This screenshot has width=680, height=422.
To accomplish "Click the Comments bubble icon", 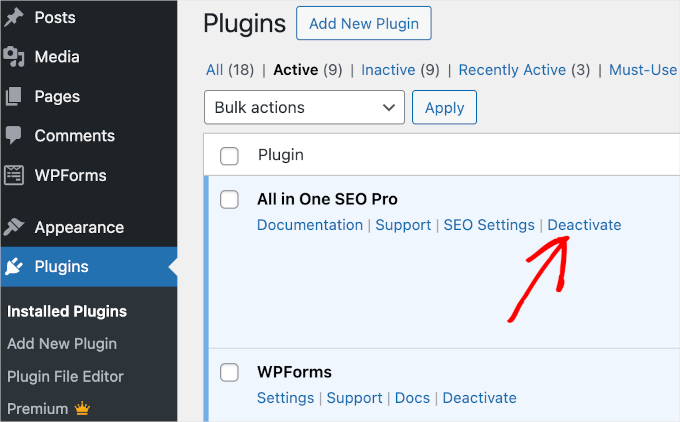I will coord(14,136).
